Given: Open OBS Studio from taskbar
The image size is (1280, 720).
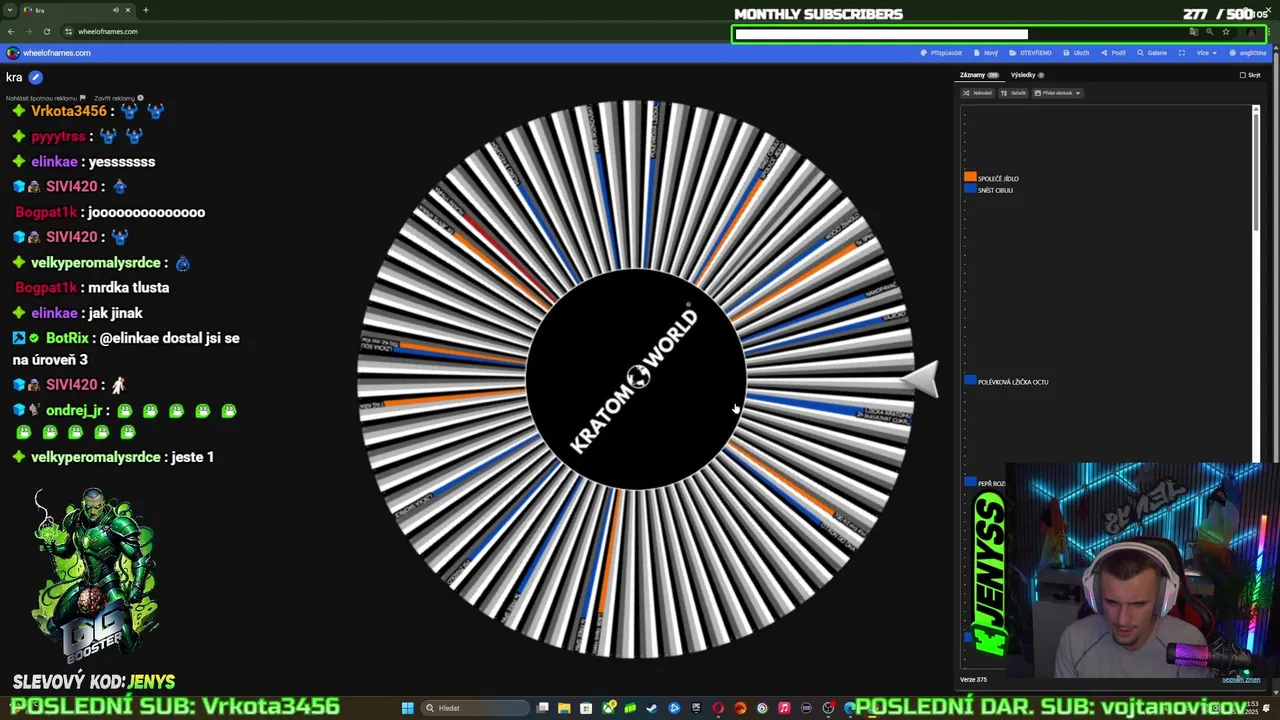Looking at the screenshot, I should [x=827, y=708].
